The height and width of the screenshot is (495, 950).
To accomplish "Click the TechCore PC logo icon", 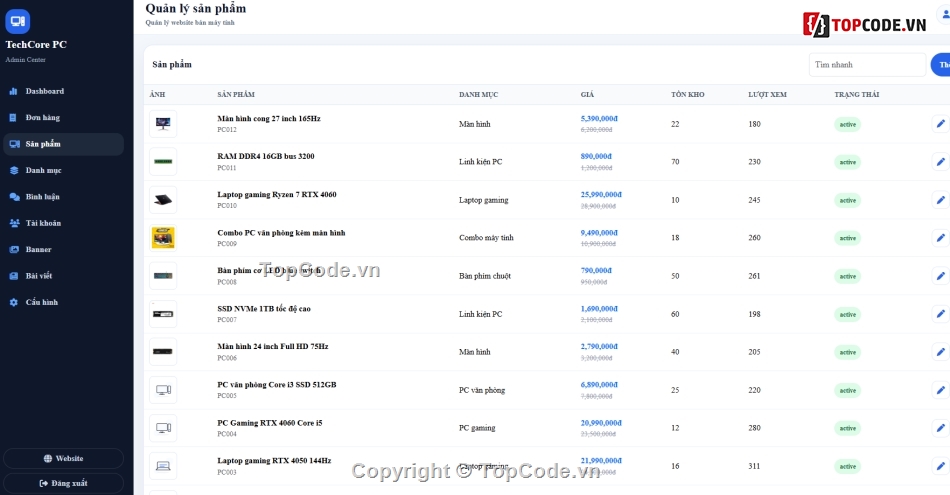I will pyautogui.click(x=18, y=21).
